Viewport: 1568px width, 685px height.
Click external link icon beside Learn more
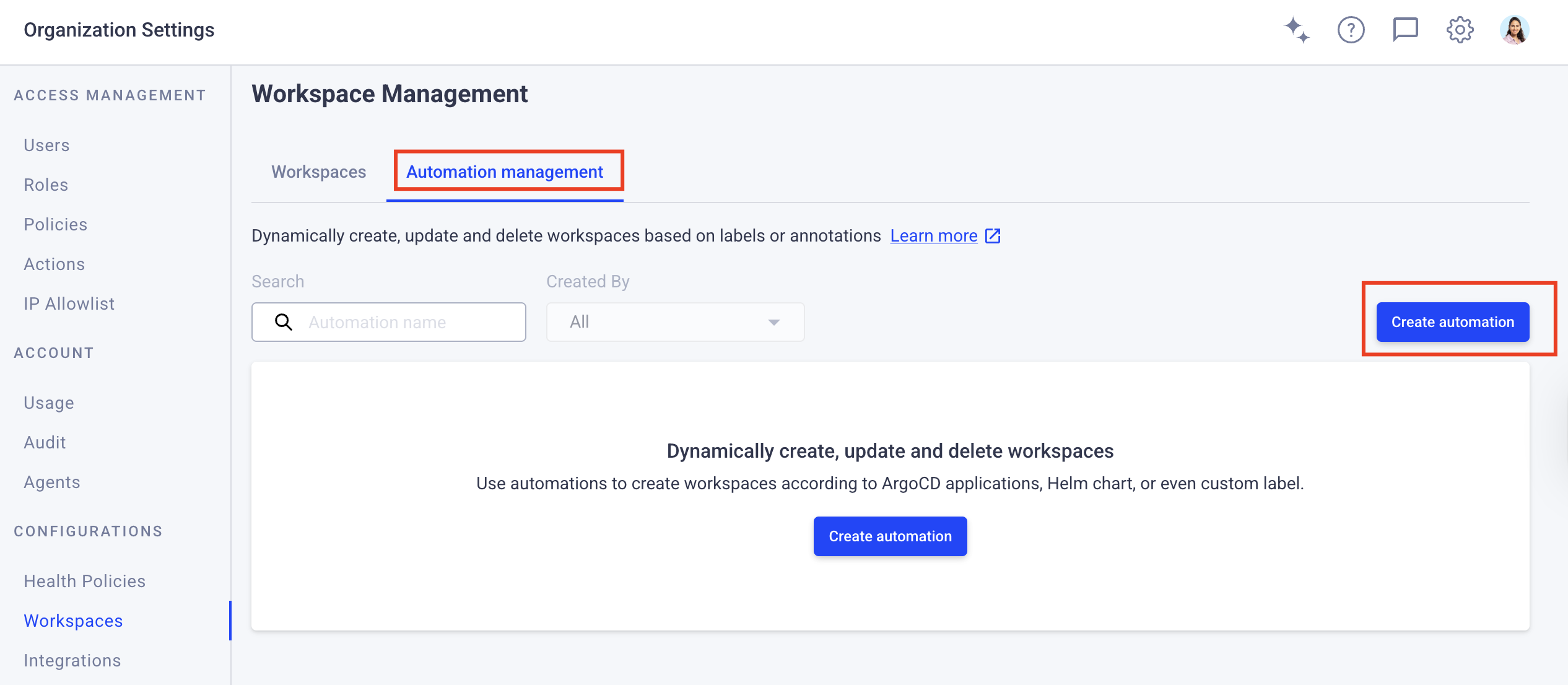(x=993, y=236)
